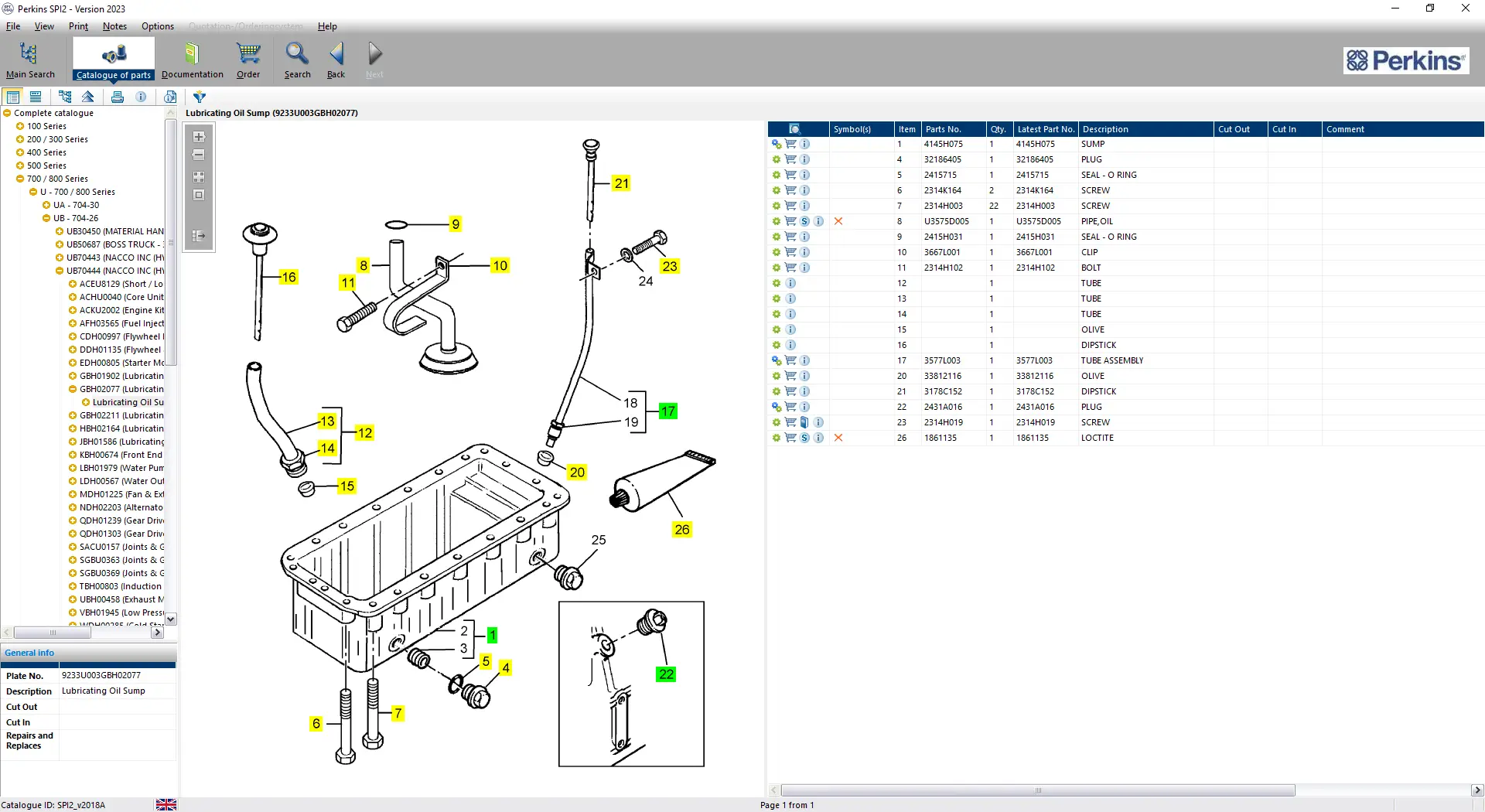The width and height of the screenshot is (1485, 812).
Task: Expand the 200 / 300 Series node
Action: coord(20,139)
